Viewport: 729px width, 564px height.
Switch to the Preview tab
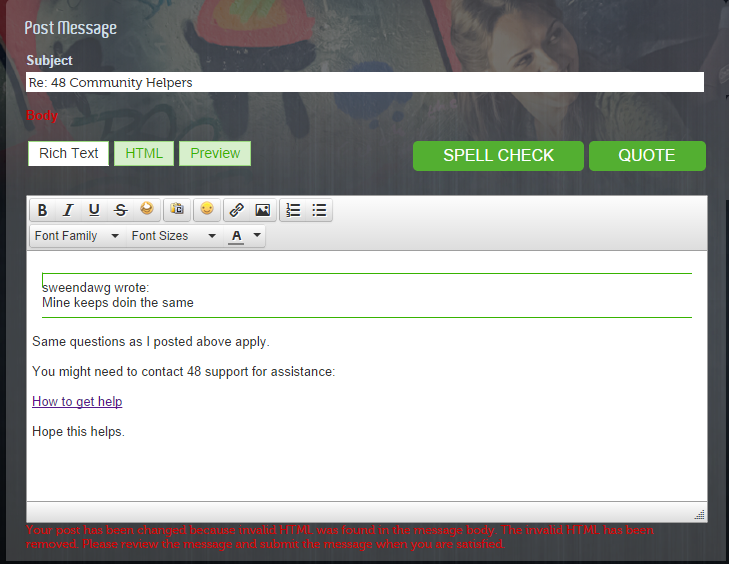click(x=215, y=153)
